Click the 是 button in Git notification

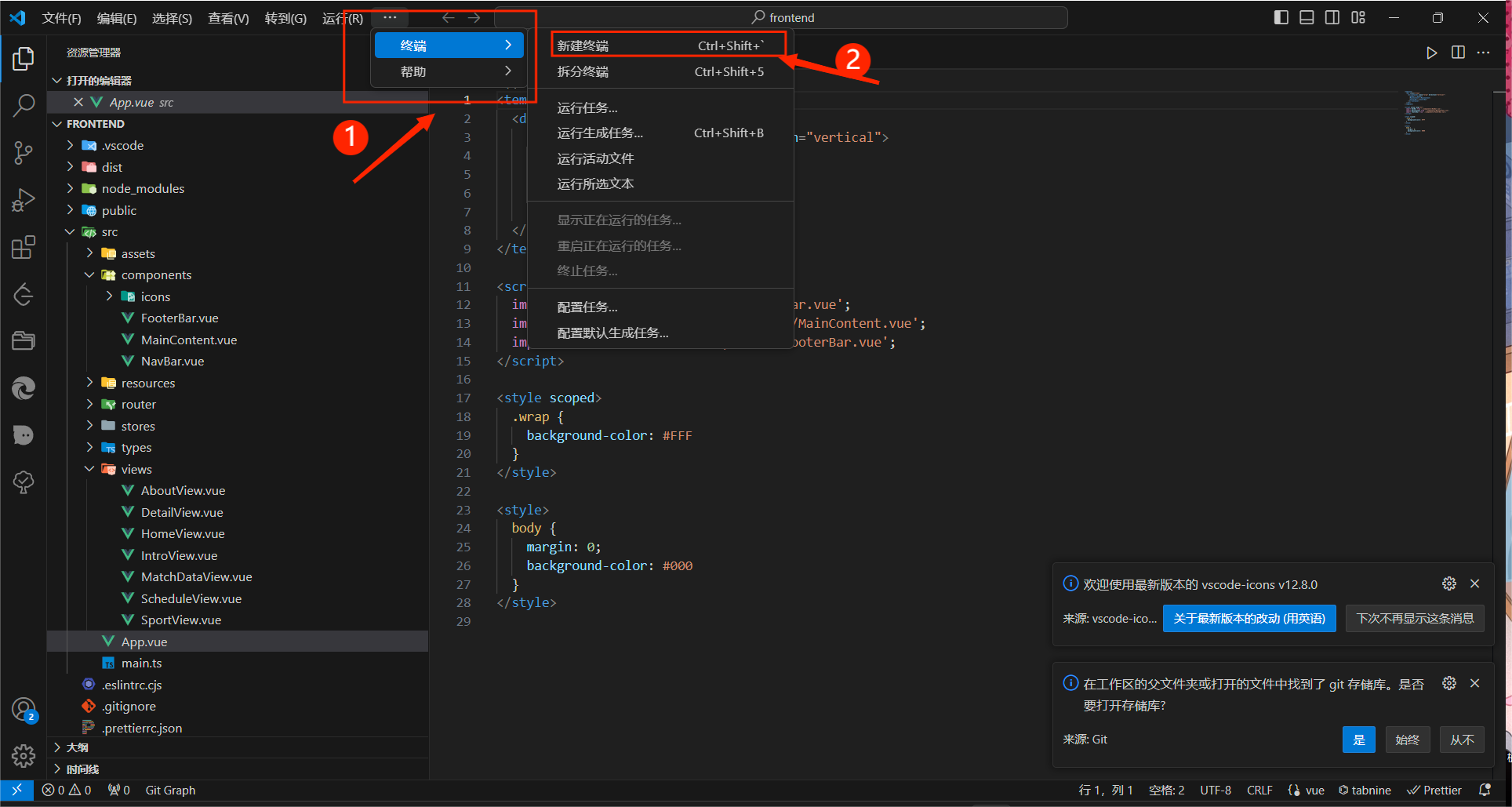[1358, 740]
